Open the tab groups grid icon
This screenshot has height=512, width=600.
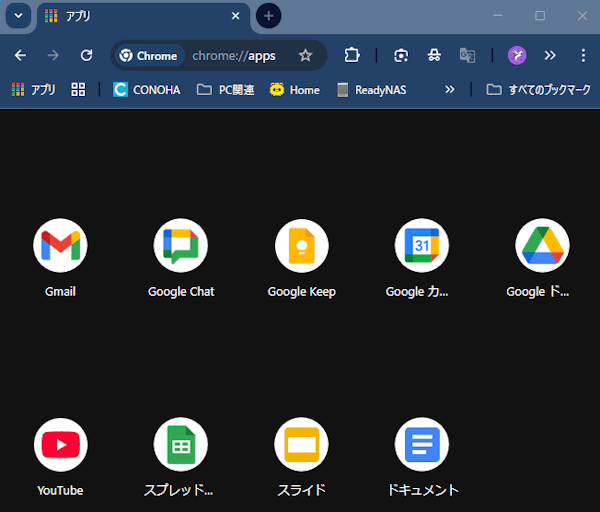click(x=78, y=90)
